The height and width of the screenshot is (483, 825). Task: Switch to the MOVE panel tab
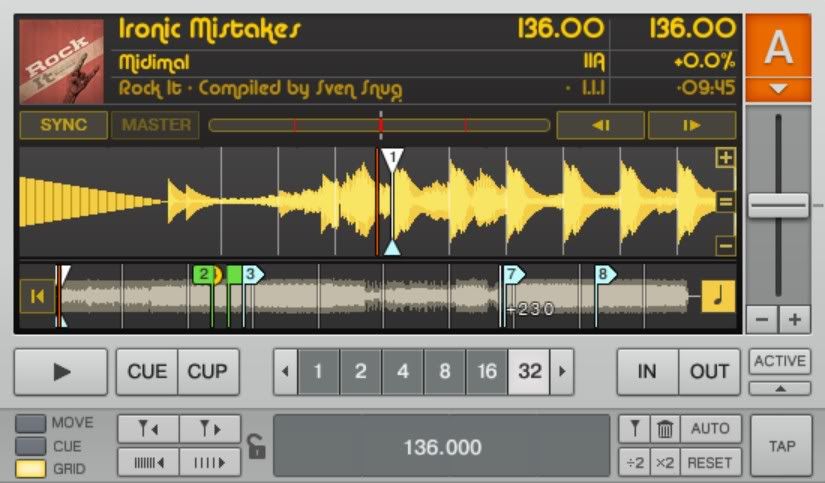(32, 424)
